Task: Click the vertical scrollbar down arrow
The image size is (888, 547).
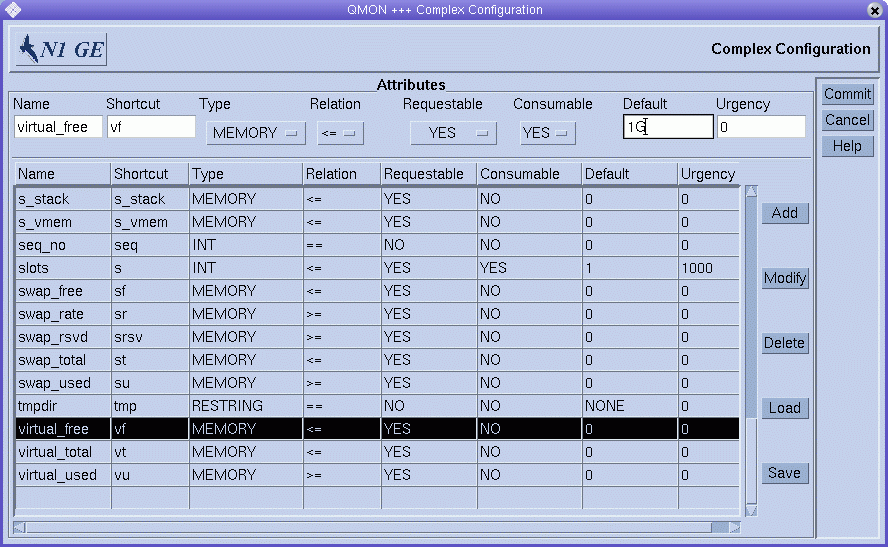Action: (x=752, y=510)
